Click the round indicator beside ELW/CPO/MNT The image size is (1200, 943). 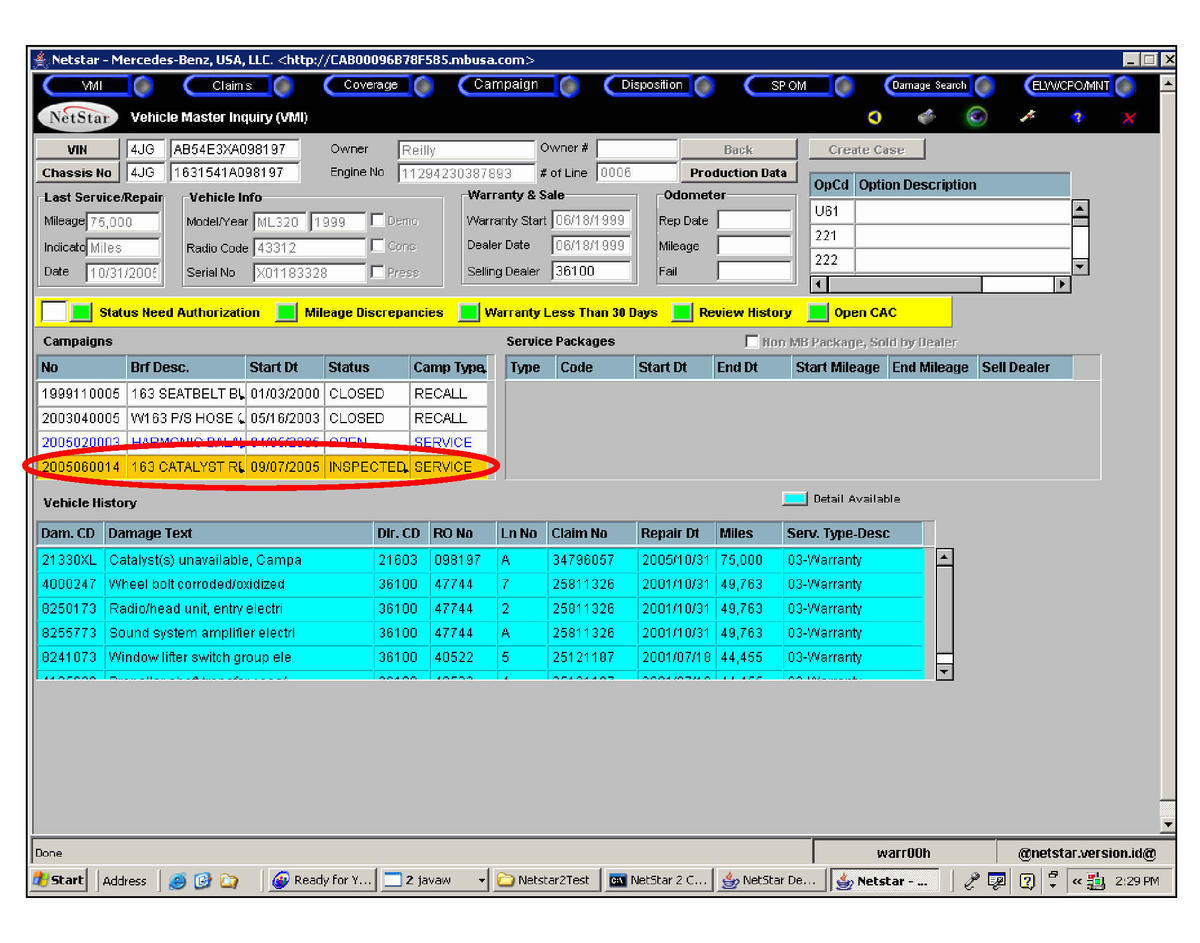tap(1126, 86)
